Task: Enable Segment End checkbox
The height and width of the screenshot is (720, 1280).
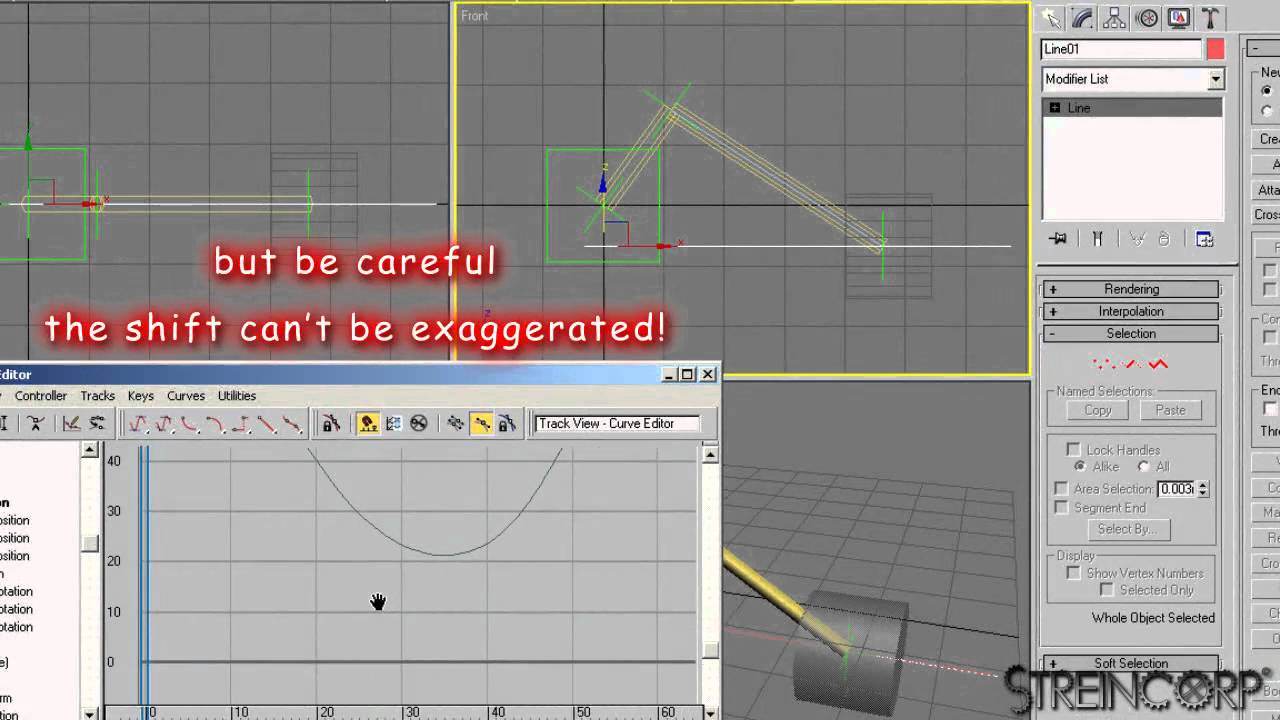Action: [x=1061, y=508]
